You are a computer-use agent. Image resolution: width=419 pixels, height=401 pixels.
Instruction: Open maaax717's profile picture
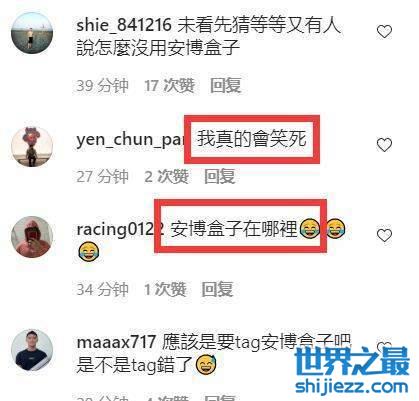pos(32,350)
